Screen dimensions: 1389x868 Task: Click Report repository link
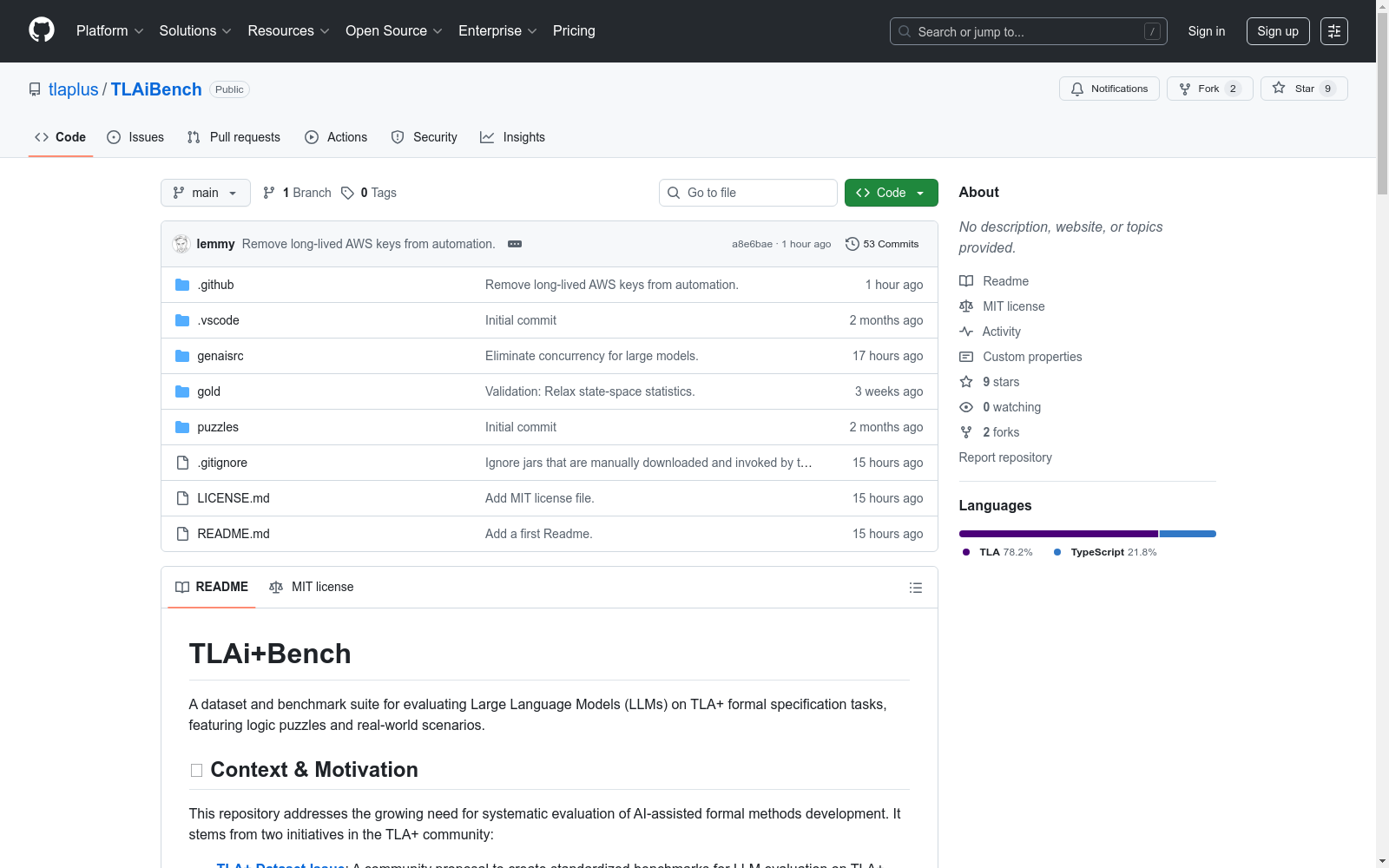1005,457
